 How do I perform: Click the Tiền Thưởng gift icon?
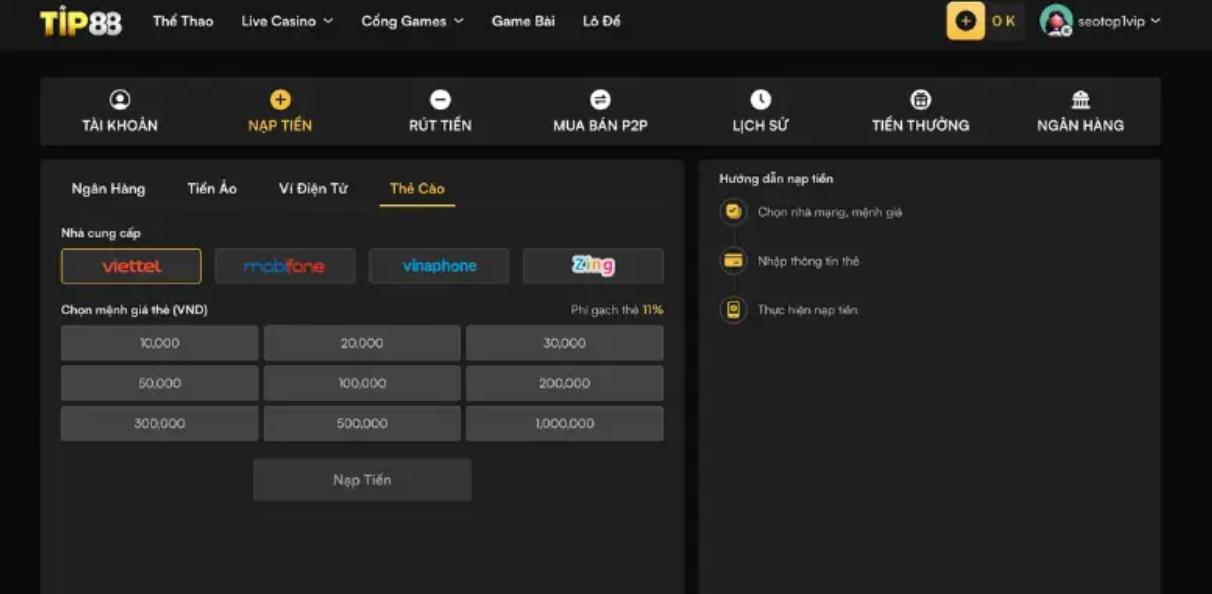[921, 99]
